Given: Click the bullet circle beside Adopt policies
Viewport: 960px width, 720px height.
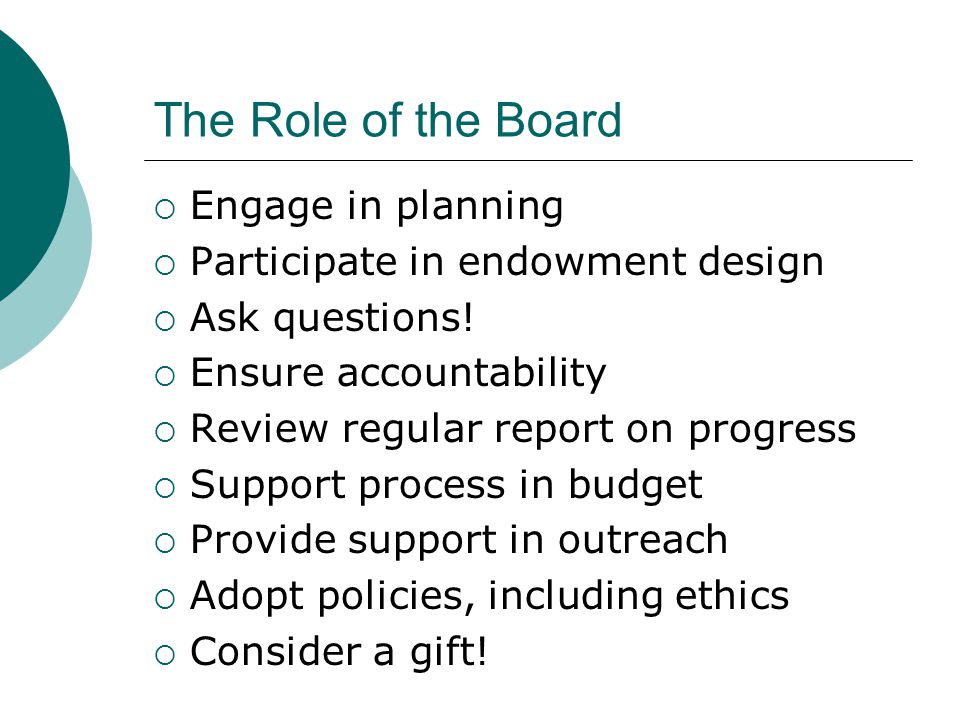Looking at the screenshot, I should click(165, 599).
